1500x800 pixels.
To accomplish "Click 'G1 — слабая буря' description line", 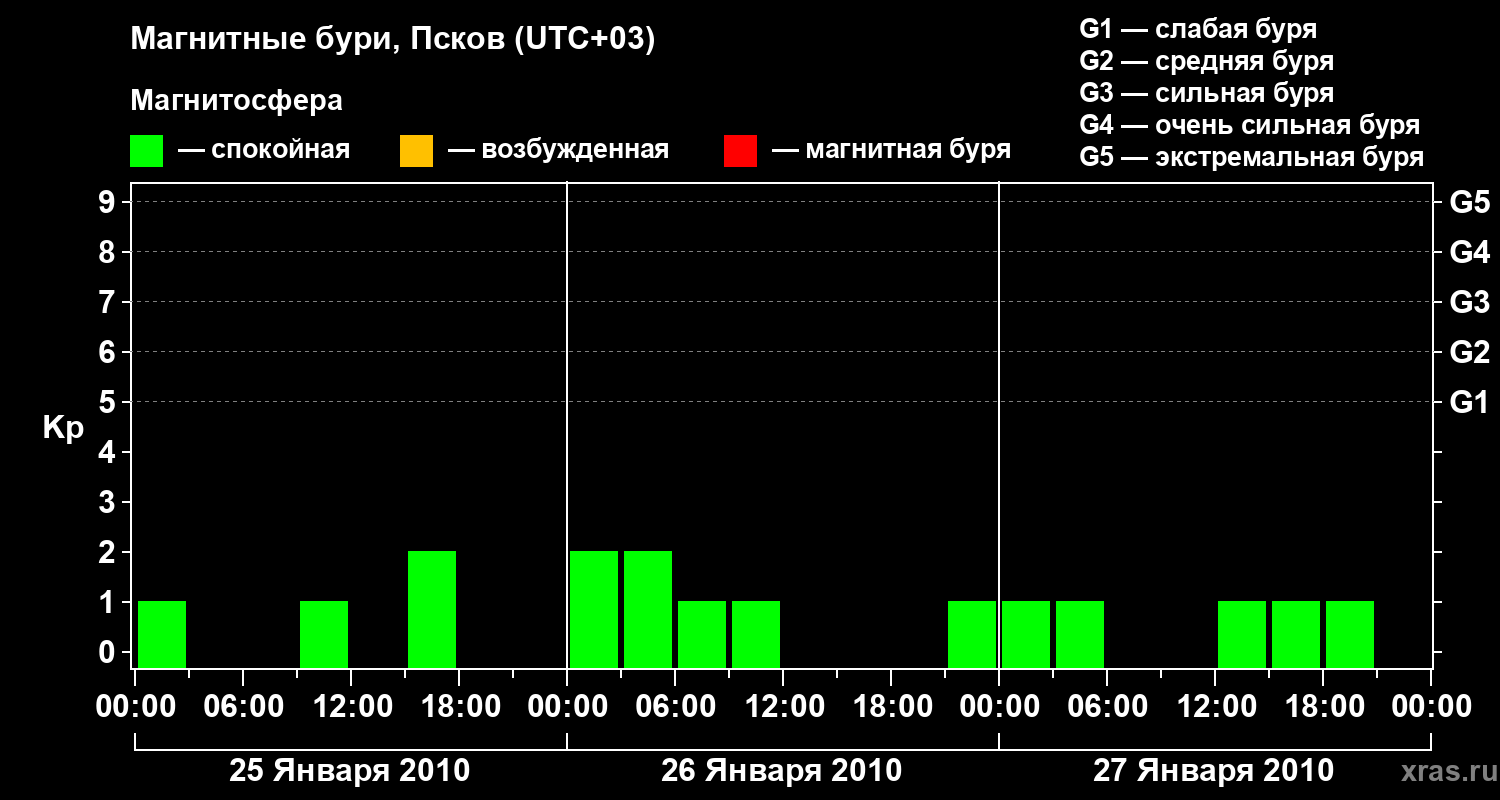I will (x=1198, y=29).
